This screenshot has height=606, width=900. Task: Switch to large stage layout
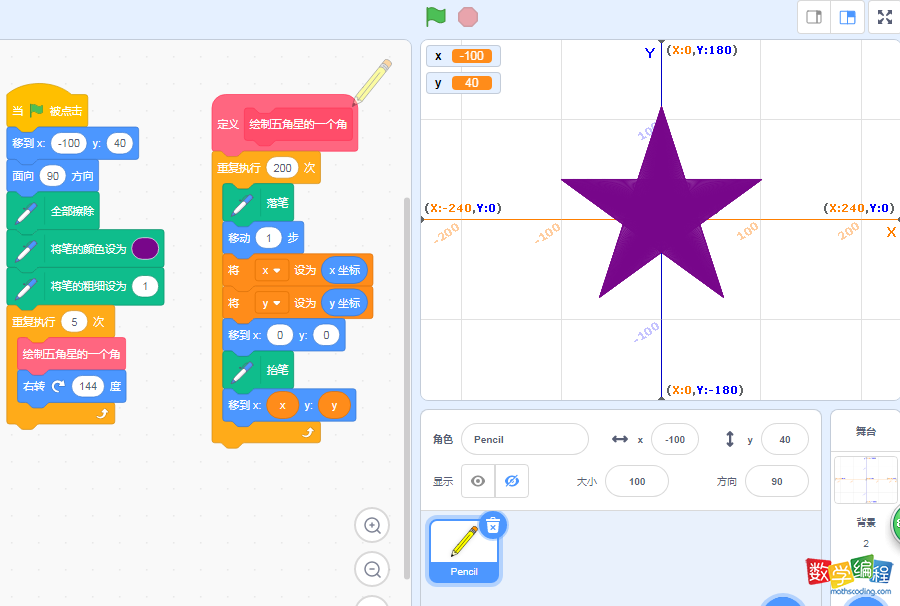pyautogui.click(x=847, y=17)
